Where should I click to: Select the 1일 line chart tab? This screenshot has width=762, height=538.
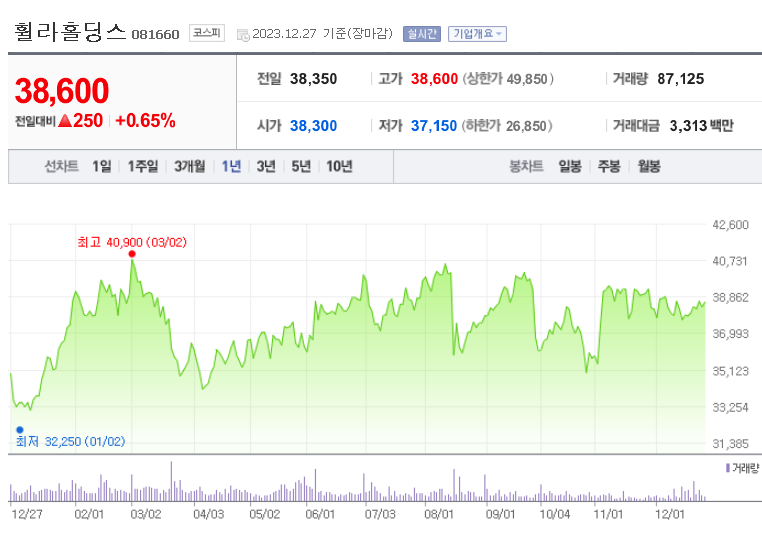coord(102,166)
